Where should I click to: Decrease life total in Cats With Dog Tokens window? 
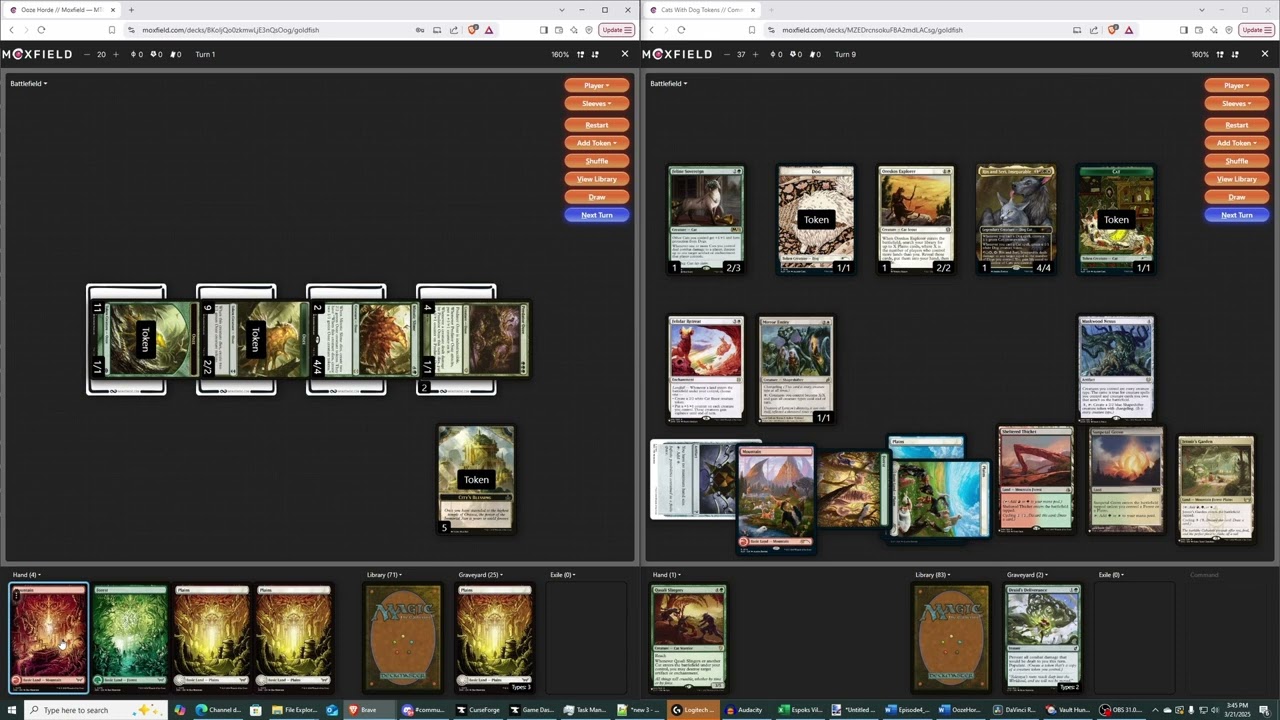[727, 54]
